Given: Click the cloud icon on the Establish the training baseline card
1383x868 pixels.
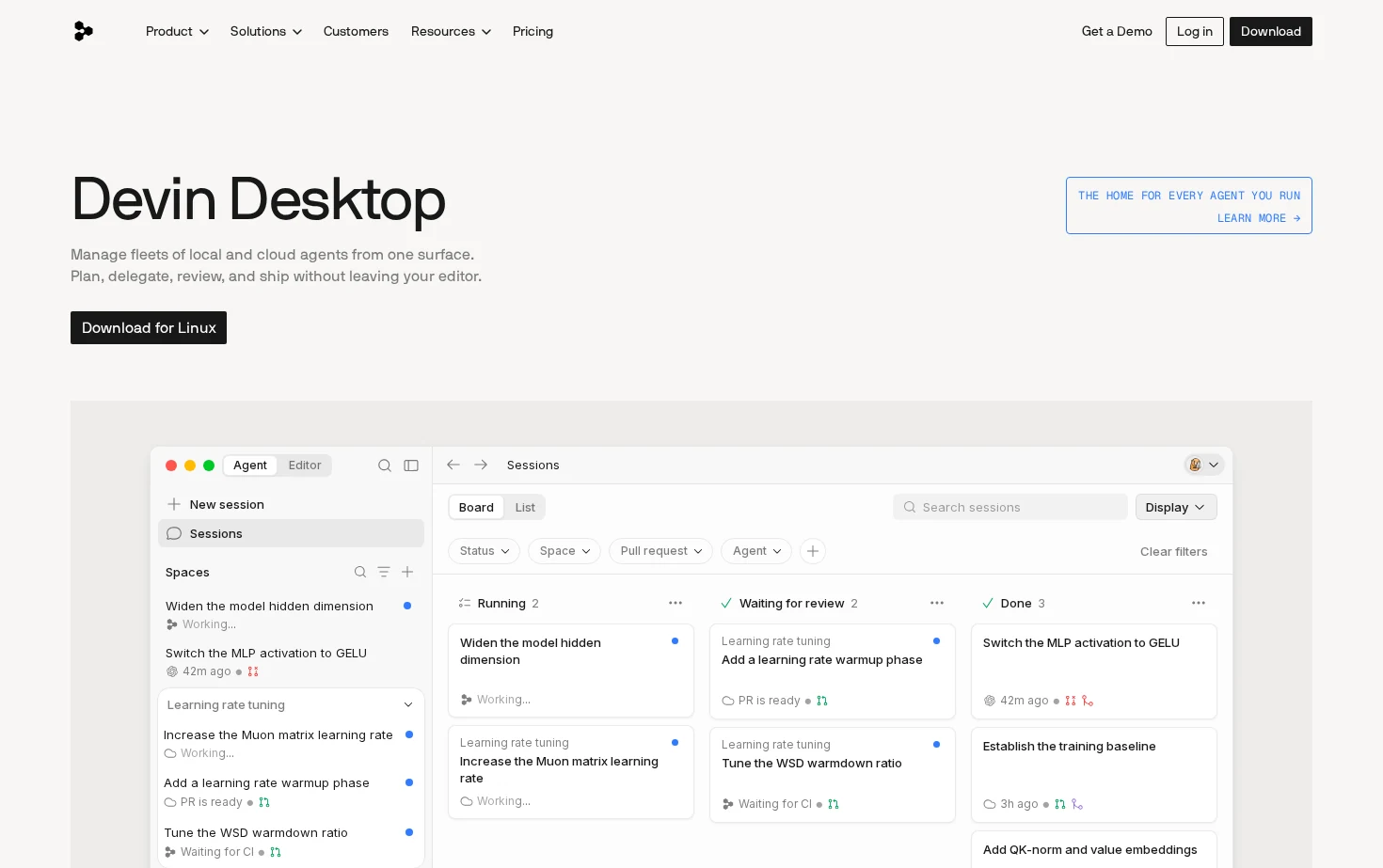Looking at the screenshot, I should pos(990,804).
